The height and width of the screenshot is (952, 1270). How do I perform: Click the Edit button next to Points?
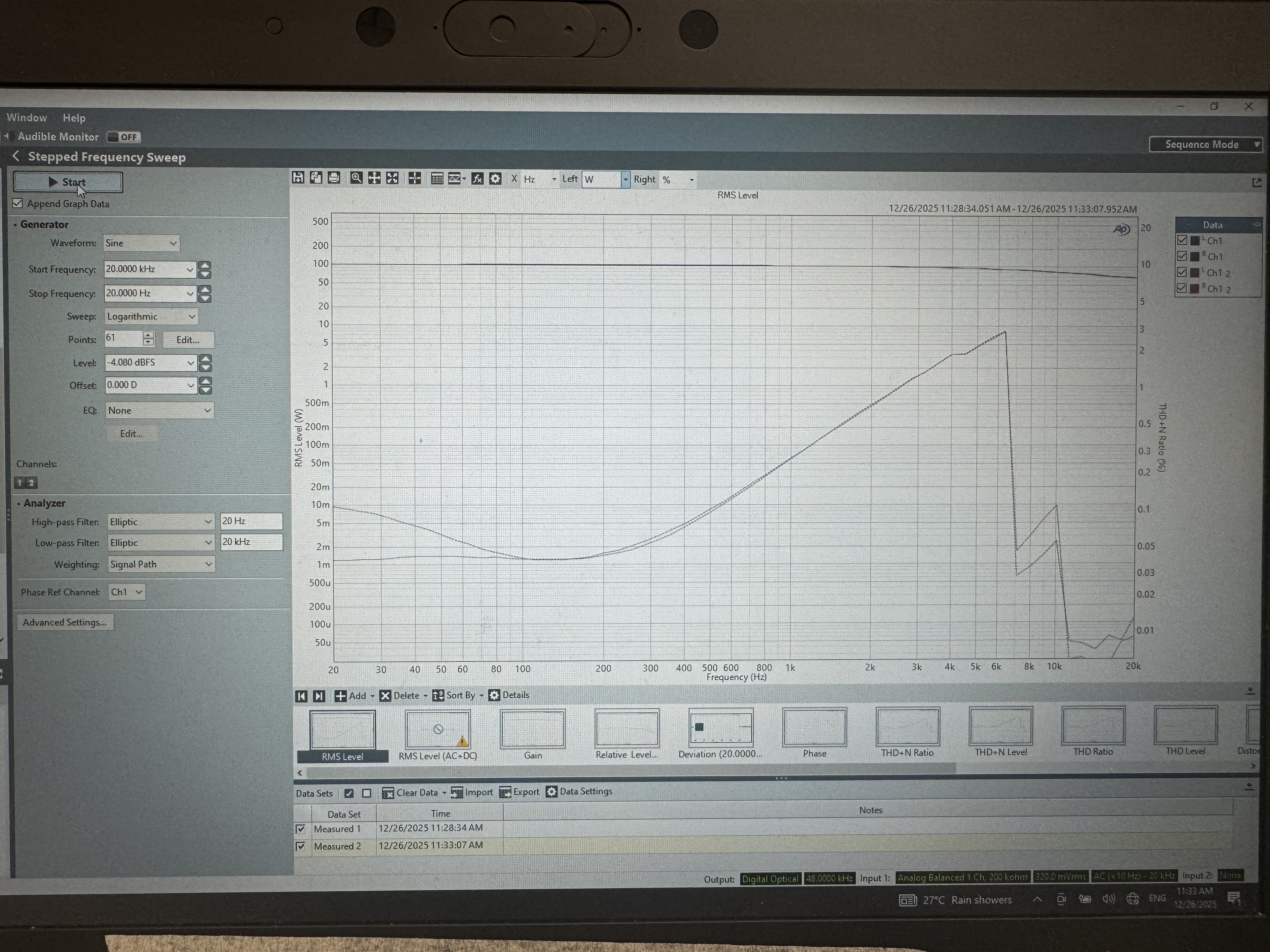(188, 340)
